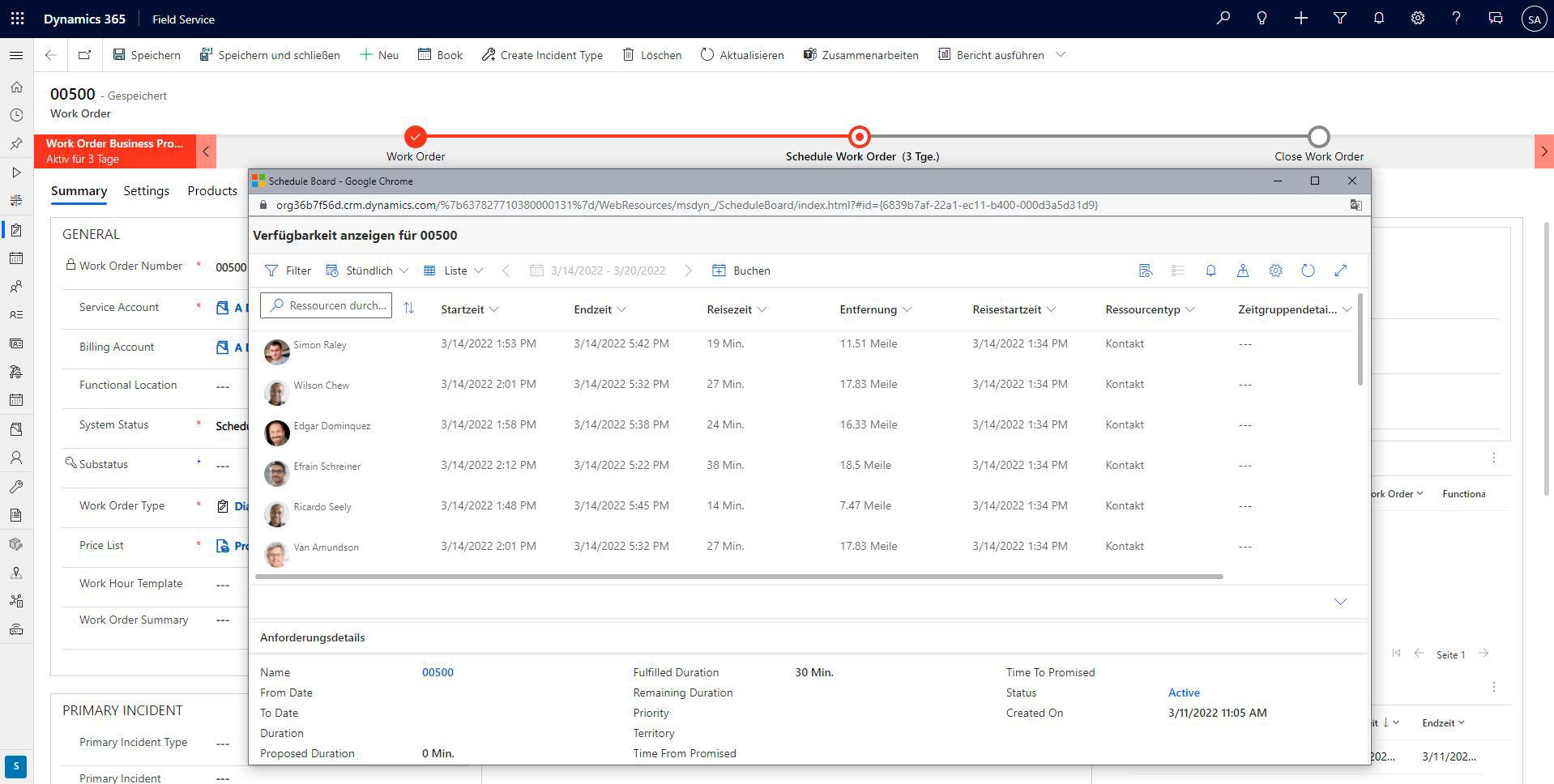Click the Schedule Board fullscreen expand icon
1554x784 pixels.
pyautogui.click(x=1340, y=271)
